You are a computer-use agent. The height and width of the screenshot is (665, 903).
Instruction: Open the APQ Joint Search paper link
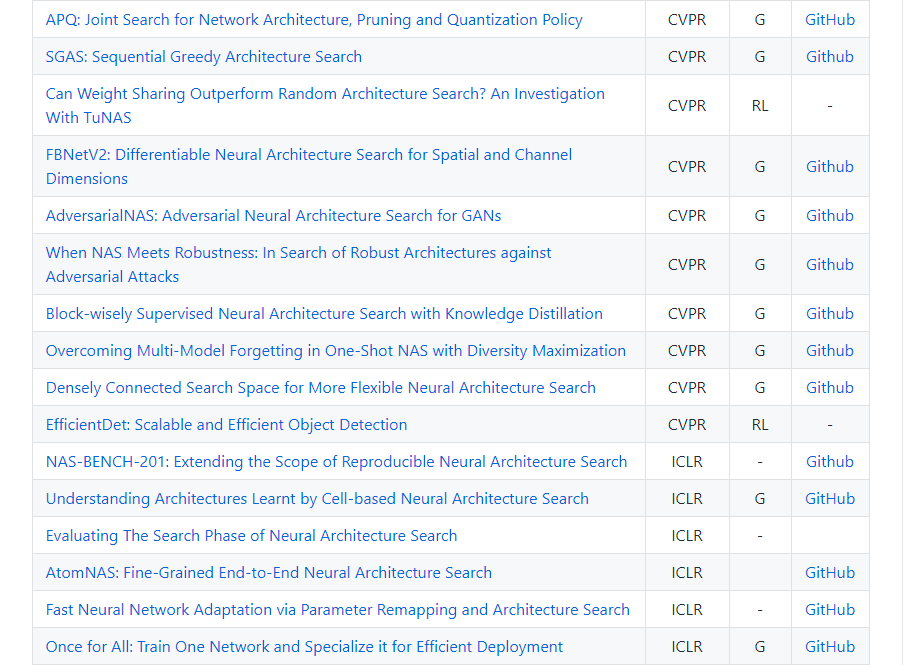point(314,20)
